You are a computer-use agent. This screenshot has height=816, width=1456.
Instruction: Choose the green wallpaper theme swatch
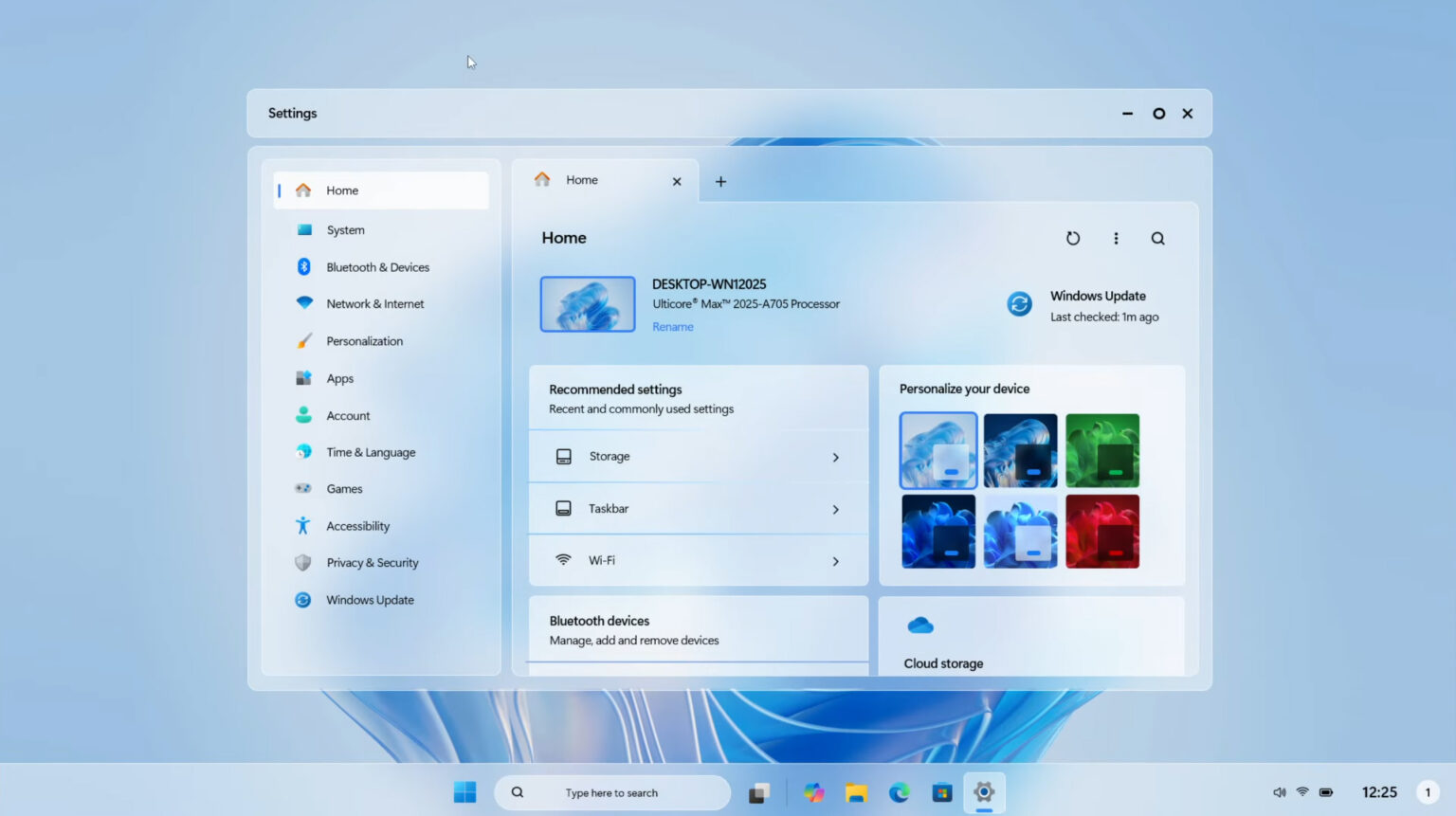(x=1101, y=450)
